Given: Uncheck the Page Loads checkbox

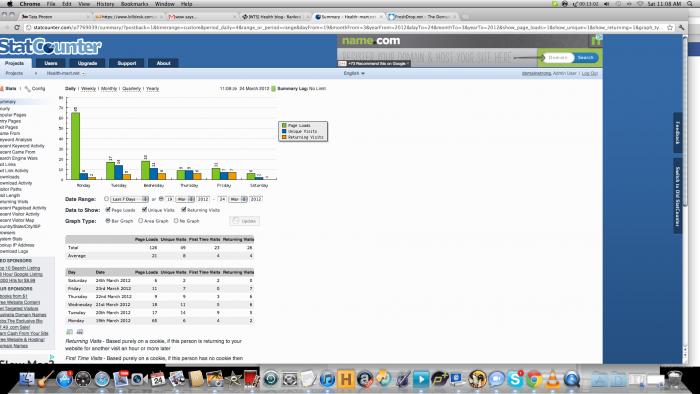Looking at the screenshot, I should click(108, 209).
